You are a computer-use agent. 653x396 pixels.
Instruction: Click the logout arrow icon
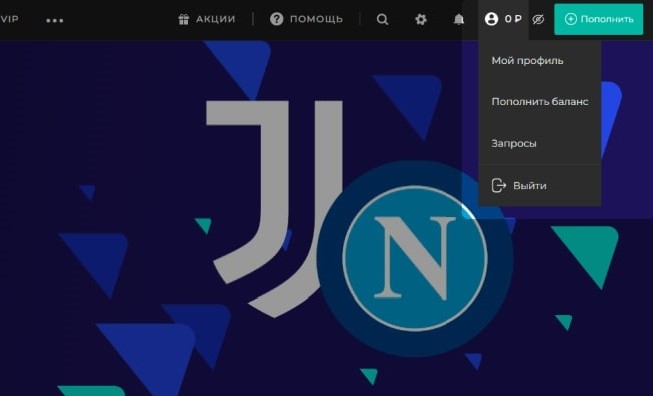(498, 185)
